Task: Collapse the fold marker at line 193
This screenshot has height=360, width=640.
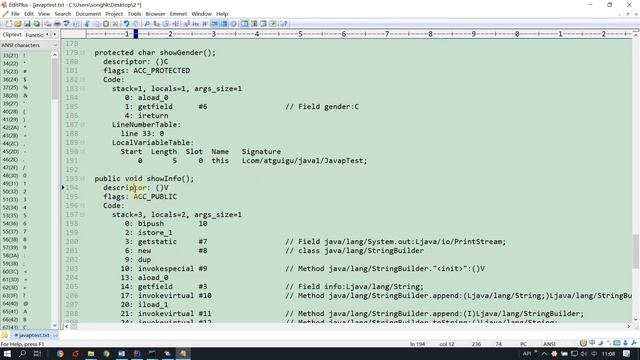Action: (82, 178)
